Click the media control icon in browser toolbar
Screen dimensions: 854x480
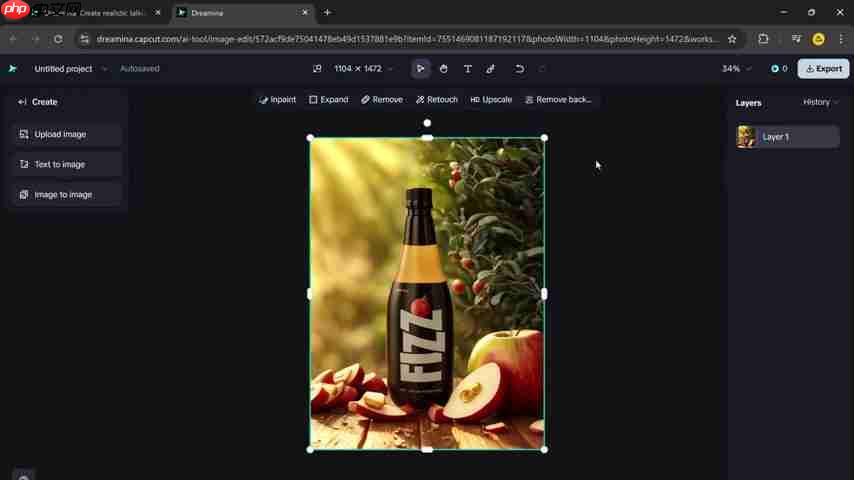pyautogui.click(x=796, y=39)
